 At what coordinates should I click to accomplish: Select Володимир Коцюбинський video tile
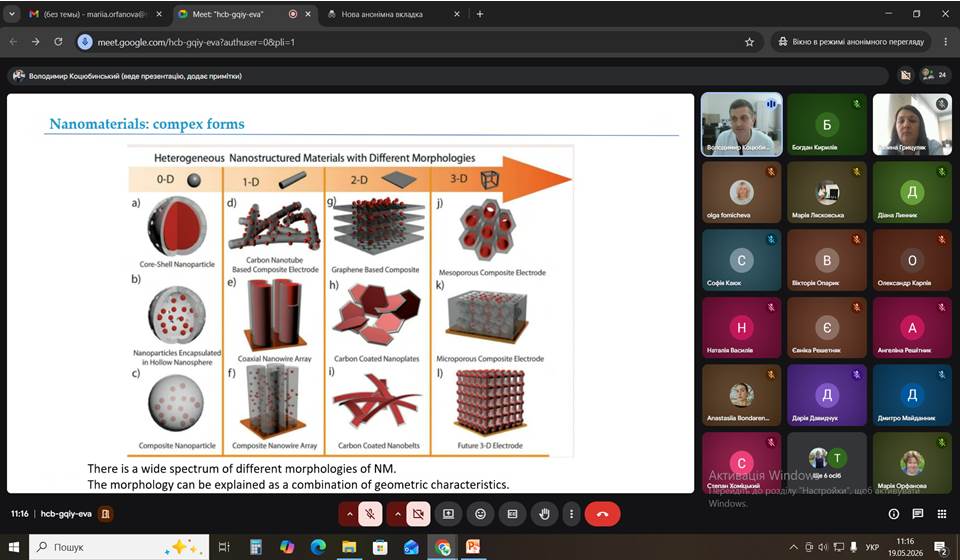[x=741, y=124]
